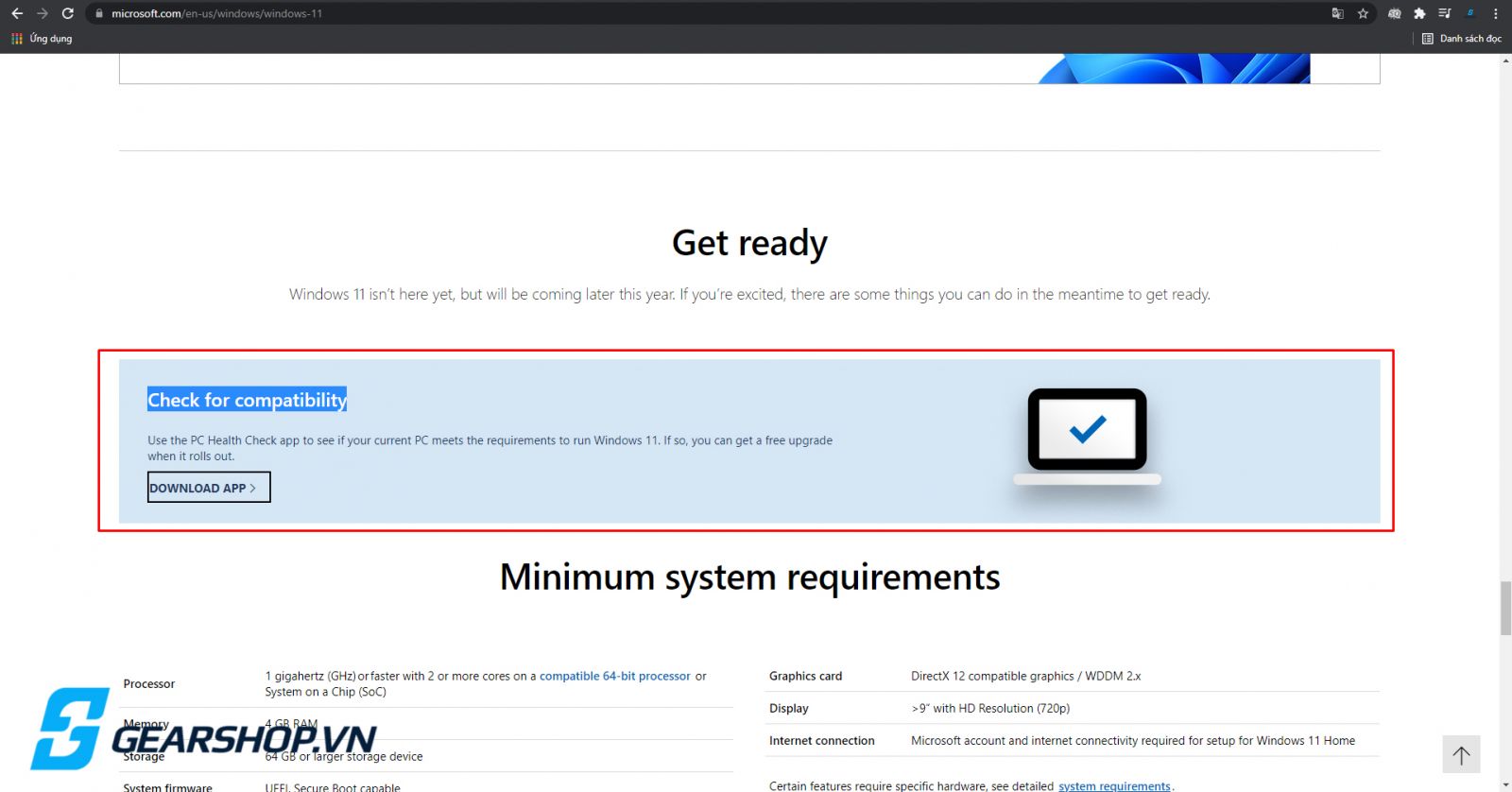Open the system requirements link
Screen dimensions: 1512x792
click(1114, 786)
